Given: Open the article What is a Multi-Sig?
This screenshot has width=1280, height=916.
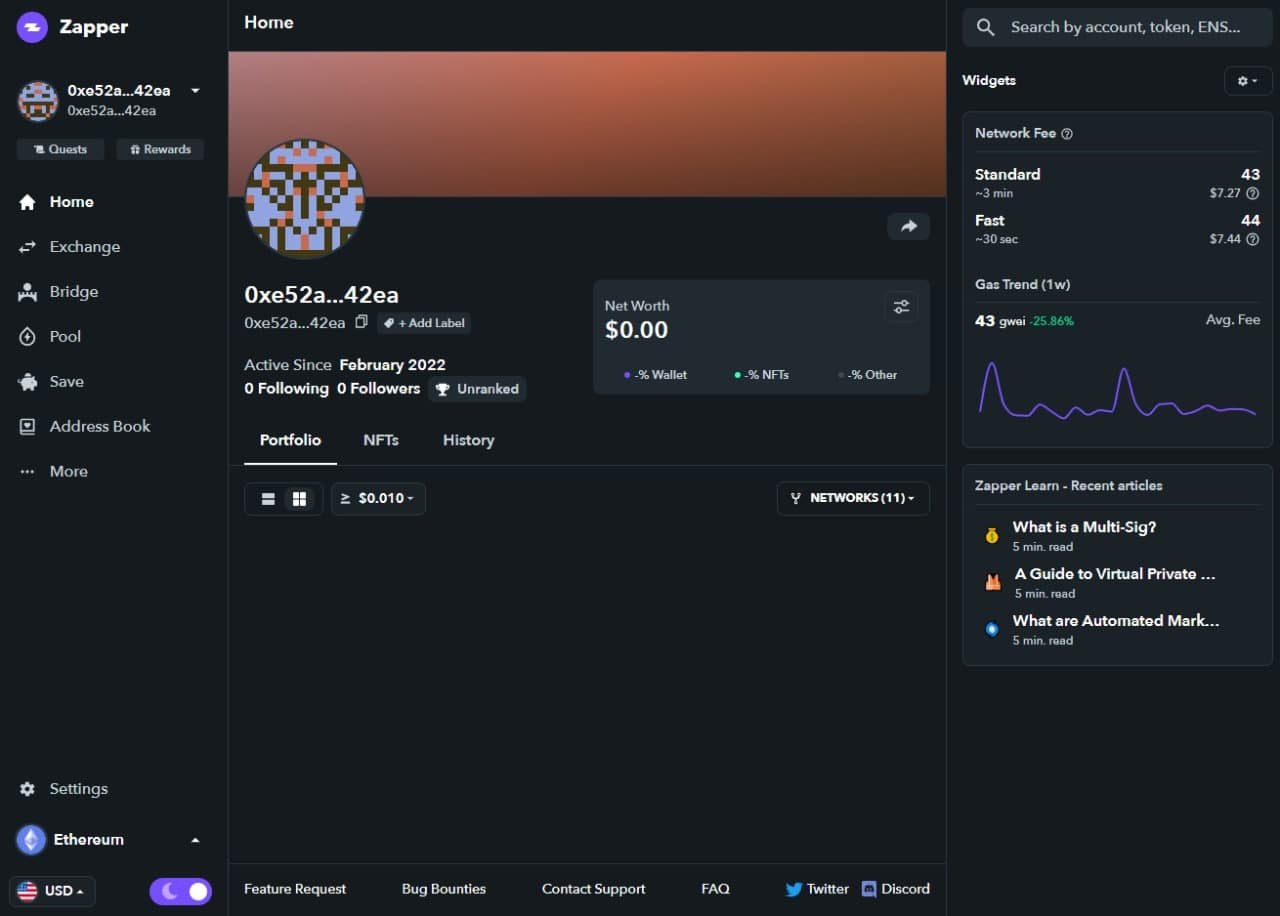Looking at the screenshot, I should tap(1084, 527).
